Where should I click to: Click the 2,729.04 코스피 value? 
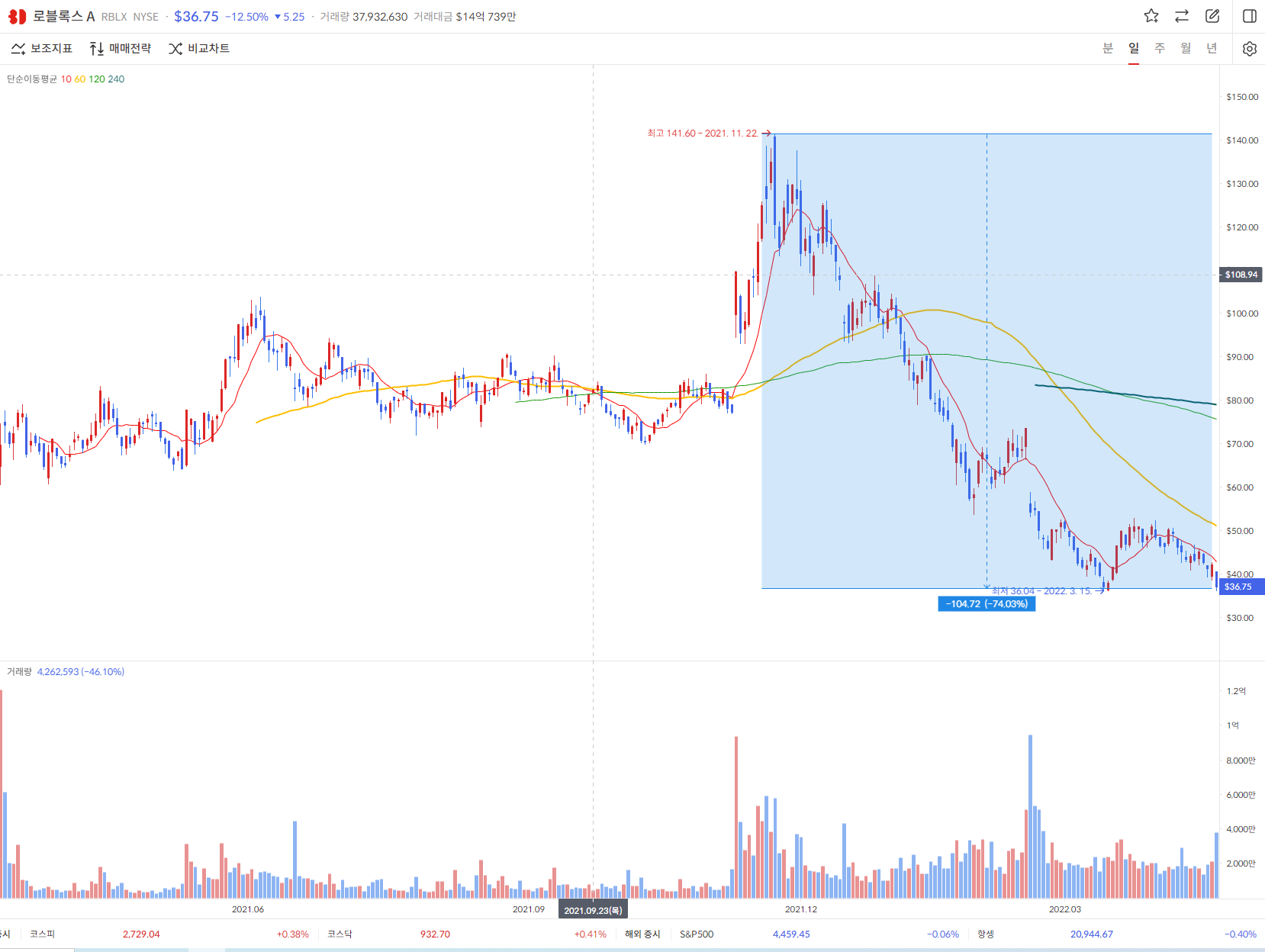pos(141,934)
